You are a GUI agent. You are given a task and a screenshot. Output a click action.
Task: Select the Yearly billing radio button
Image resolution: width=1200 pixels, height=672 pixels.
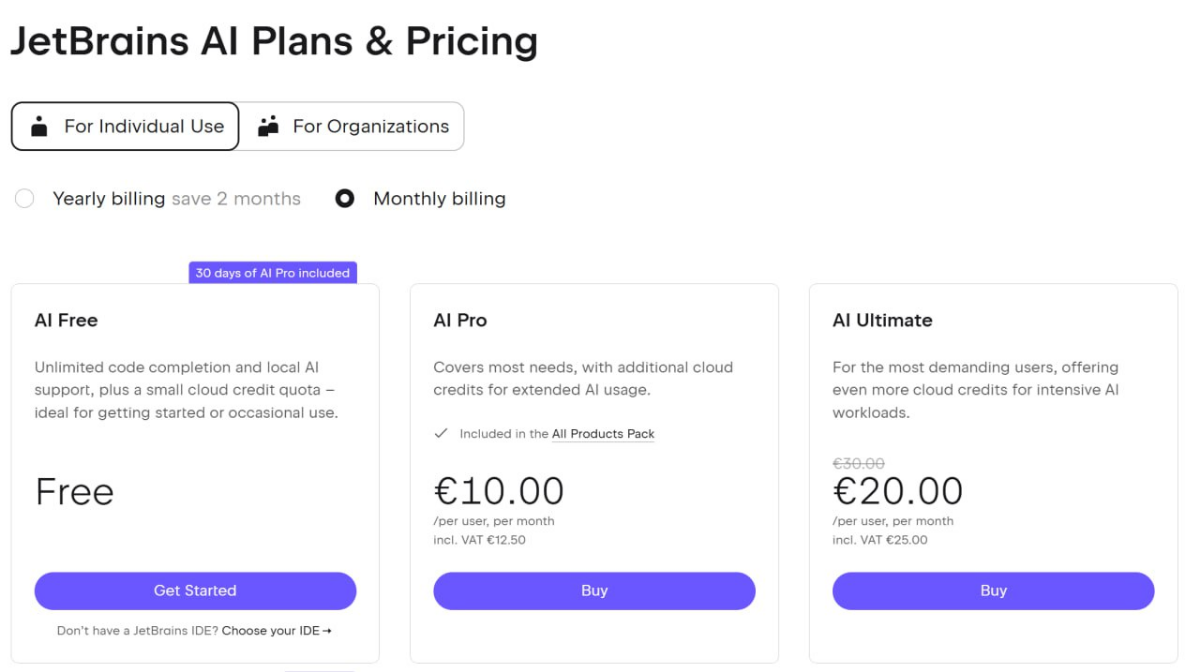25,199
